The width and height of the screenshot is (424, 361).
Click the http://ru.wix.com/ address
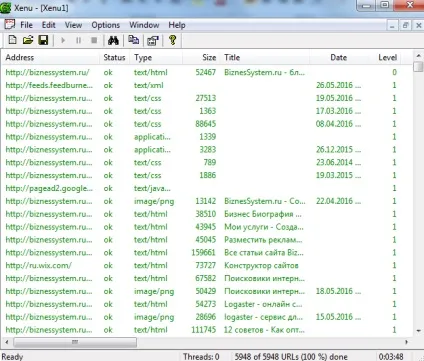click(39, 266)
